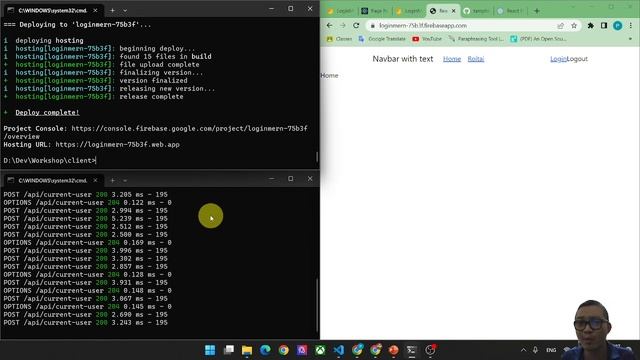Open the Classes bookmark
This screenshot has height=360, width=640.
(x=340, y=39)
